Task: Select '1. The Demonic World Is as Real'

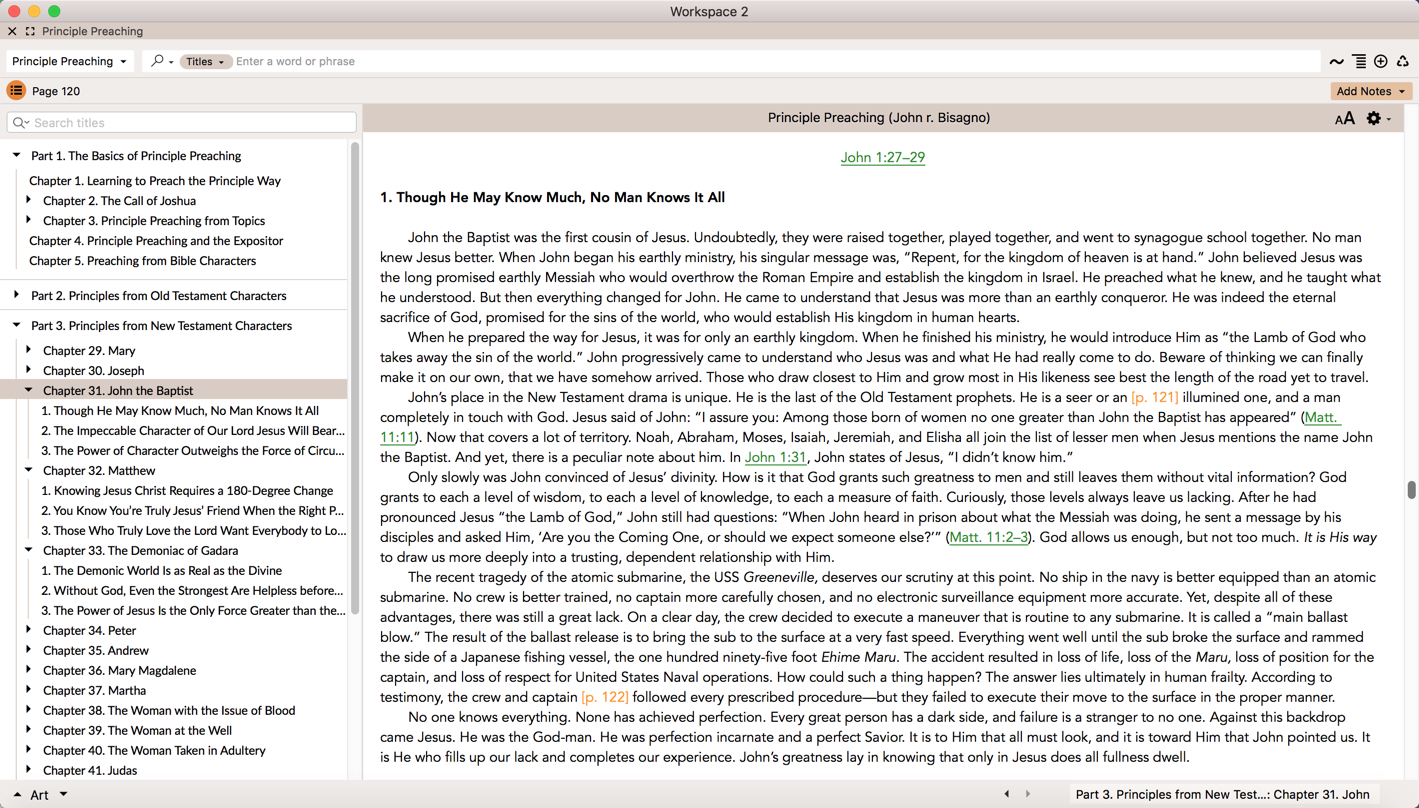Action: tap(161, 571)
